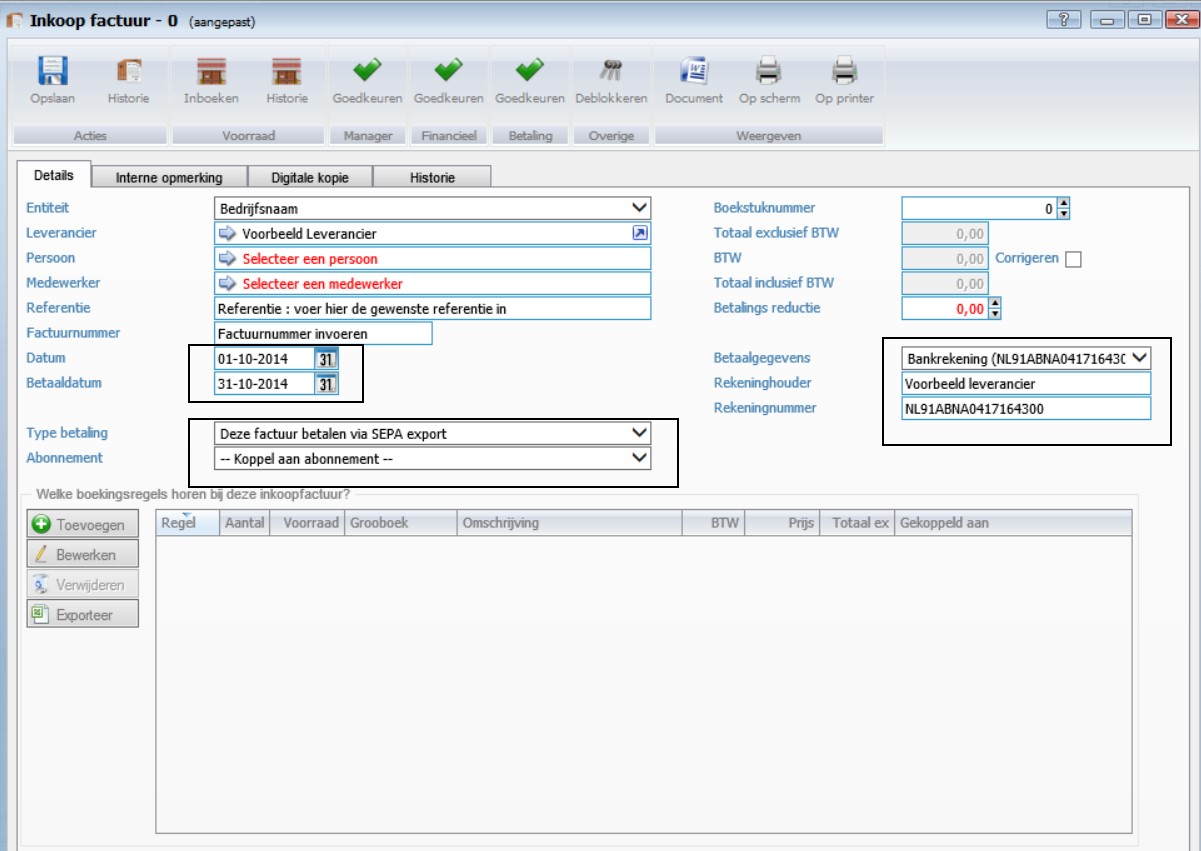Increase the Boekstuknummer with up arrow
Image resolution: width=1201 pixels, height=851 pixels.
coord(1063,204)
